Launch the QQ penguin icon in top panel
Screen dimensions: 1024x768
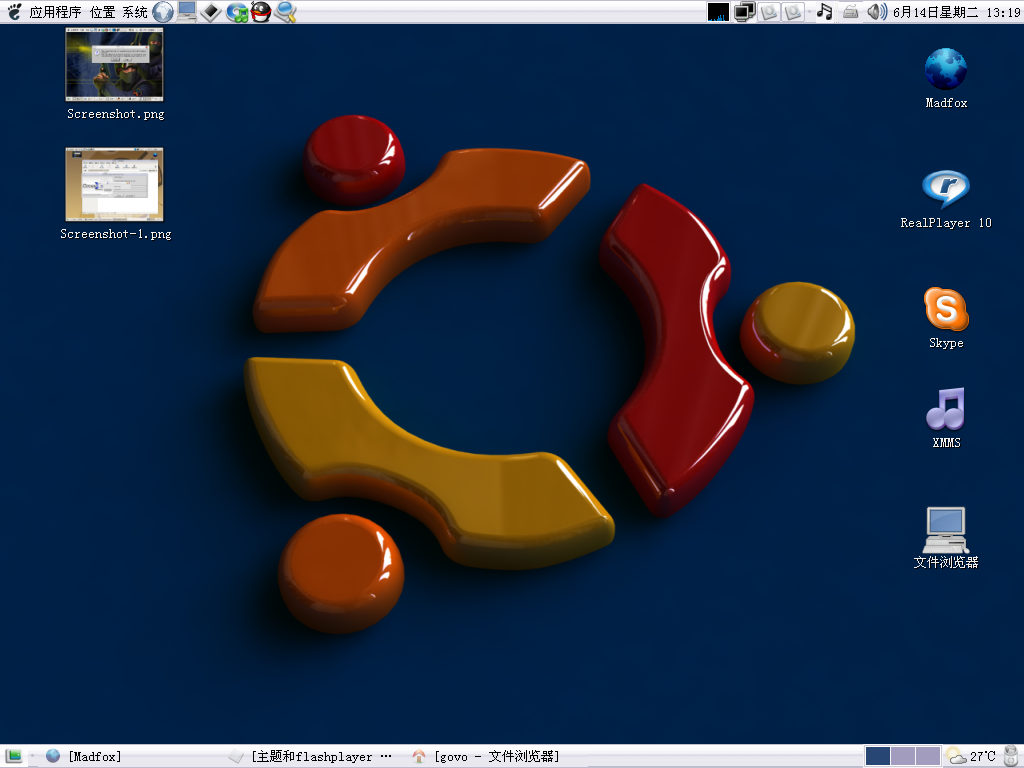pos(261,12)
